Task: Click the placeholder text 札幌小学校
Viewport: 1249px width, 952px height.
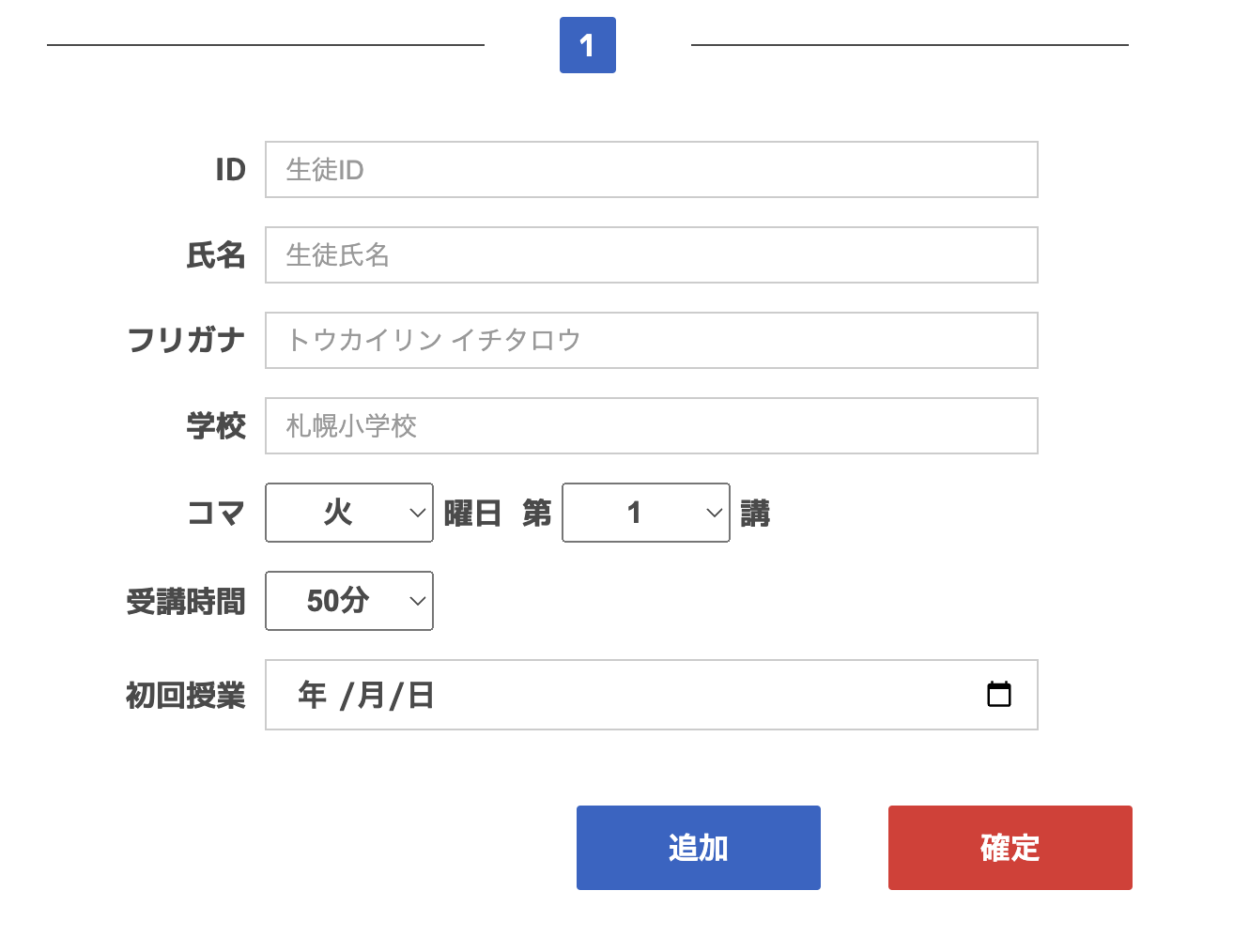Action: click(352, 425)
